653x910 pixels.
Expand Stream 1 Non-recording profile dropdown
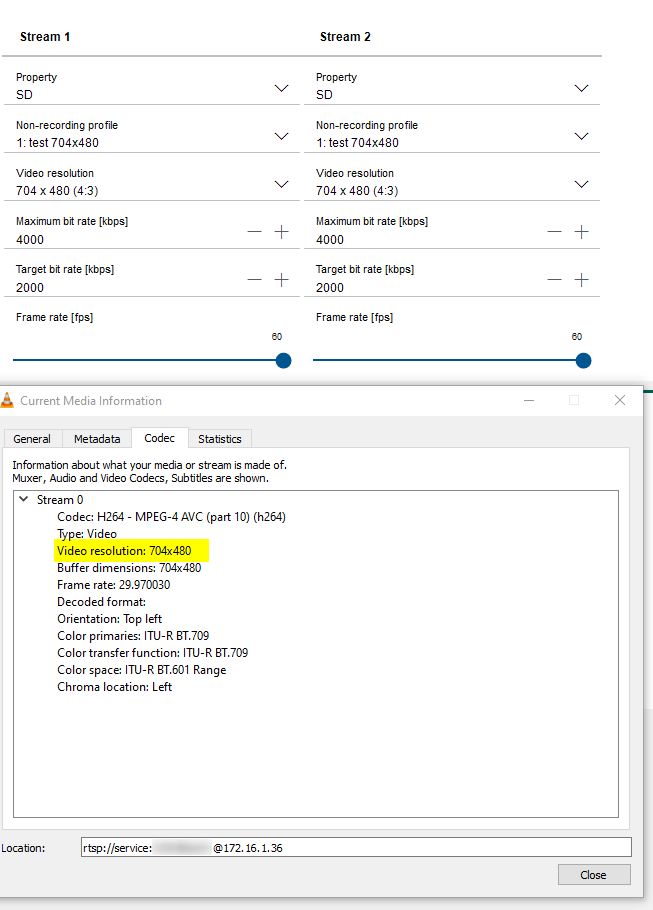click(x=281, y=136)
